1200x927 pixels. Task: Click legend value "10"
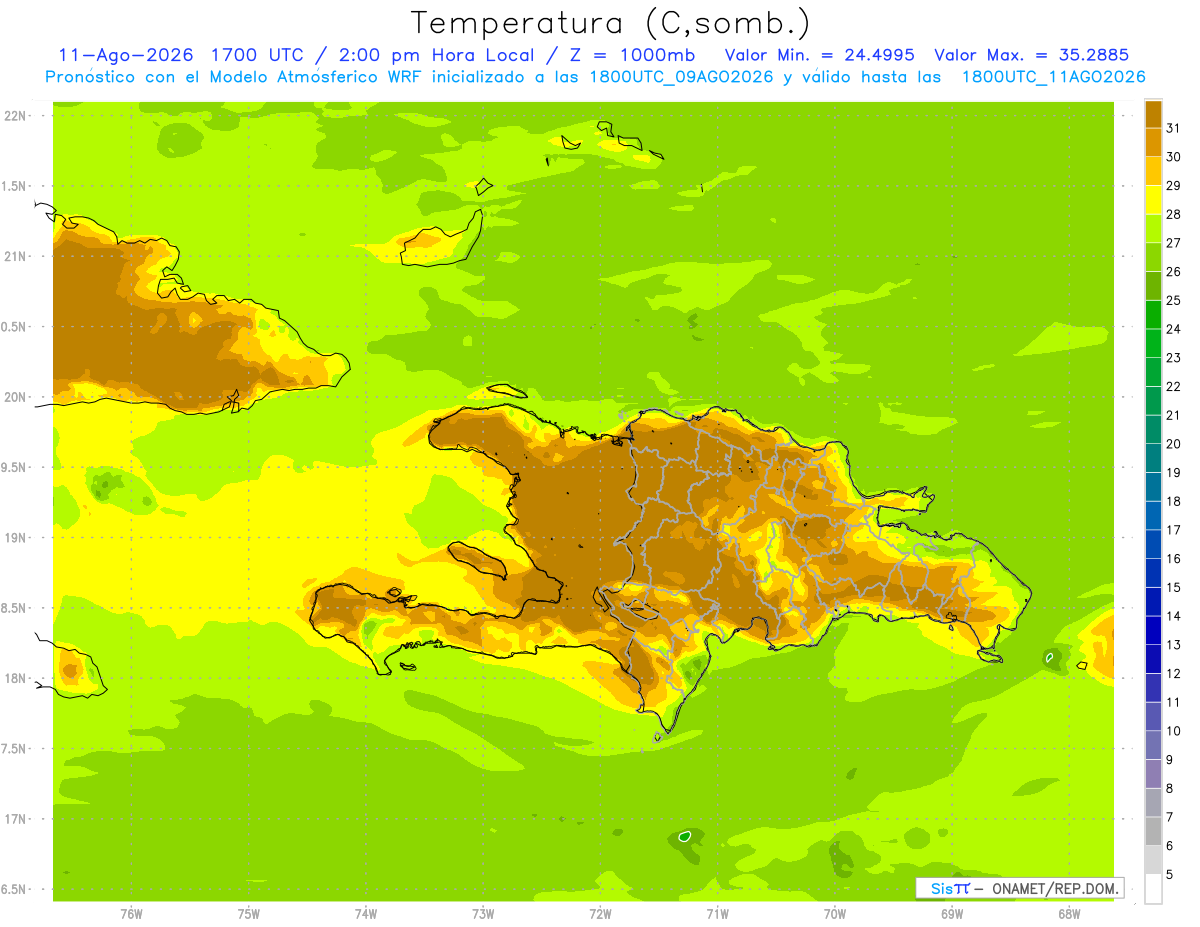pyautogui.click(x=1174, y=731)
